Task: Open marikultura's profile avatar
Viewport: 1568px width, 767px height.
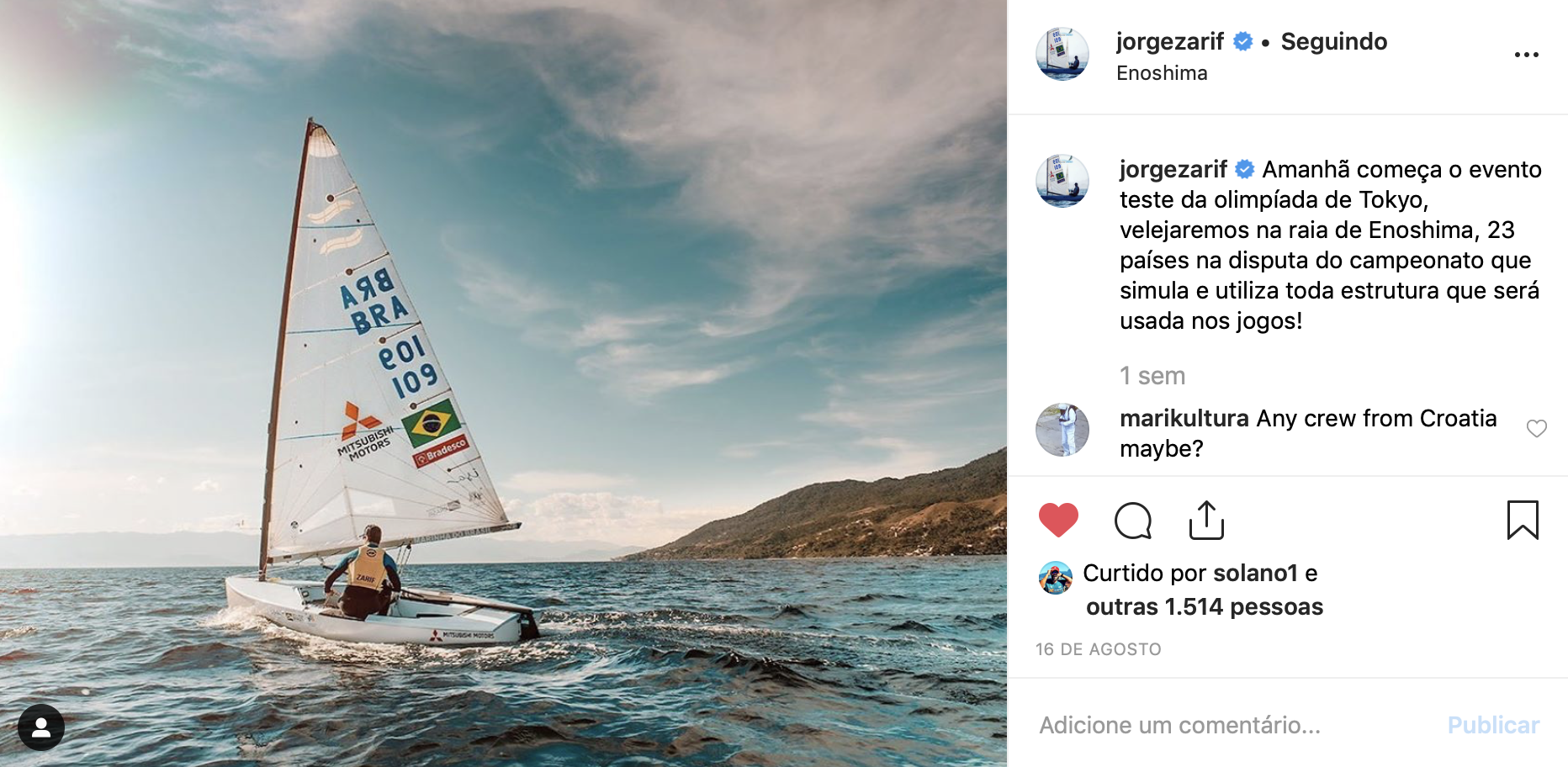Action: click(x=1062, y=430)
